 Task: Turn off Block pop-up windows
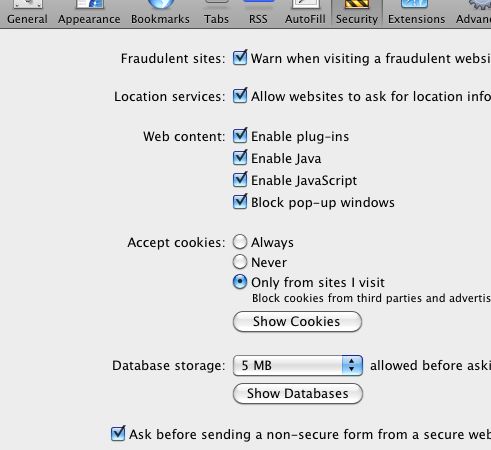(x=240, y=202)
